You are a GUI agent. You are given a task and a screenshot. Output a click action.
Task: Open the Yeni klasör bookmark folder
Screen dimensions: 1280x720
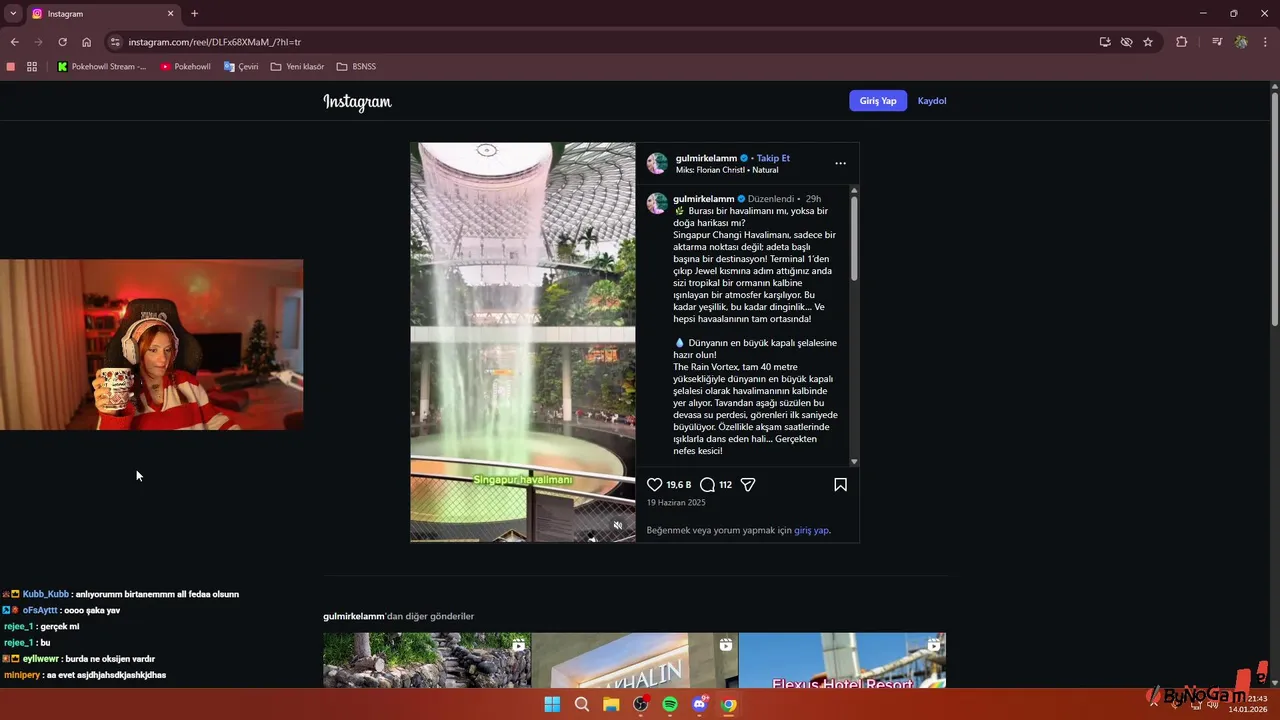click(297, 67)
